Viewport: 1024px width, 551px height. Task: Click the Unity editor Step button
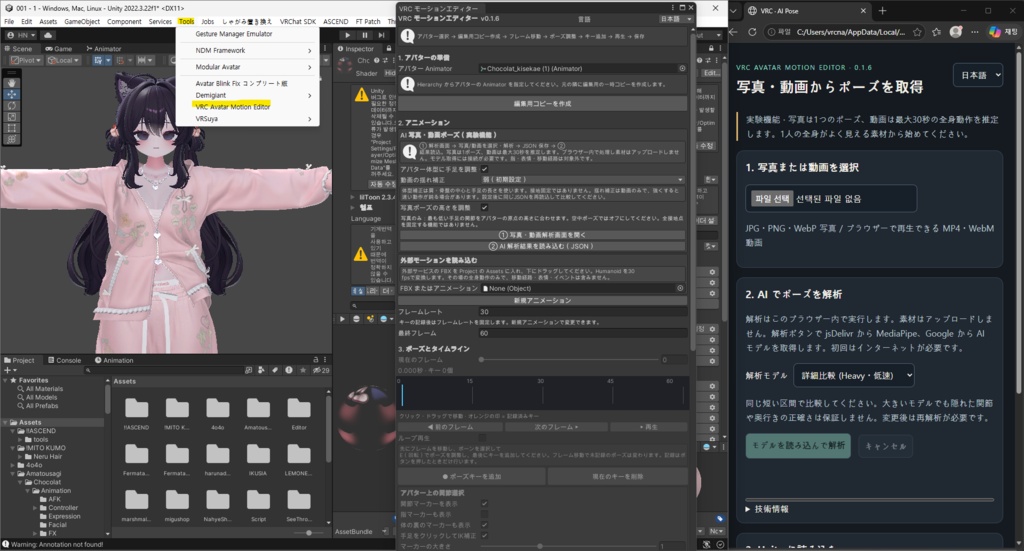[x=381, y=35]
